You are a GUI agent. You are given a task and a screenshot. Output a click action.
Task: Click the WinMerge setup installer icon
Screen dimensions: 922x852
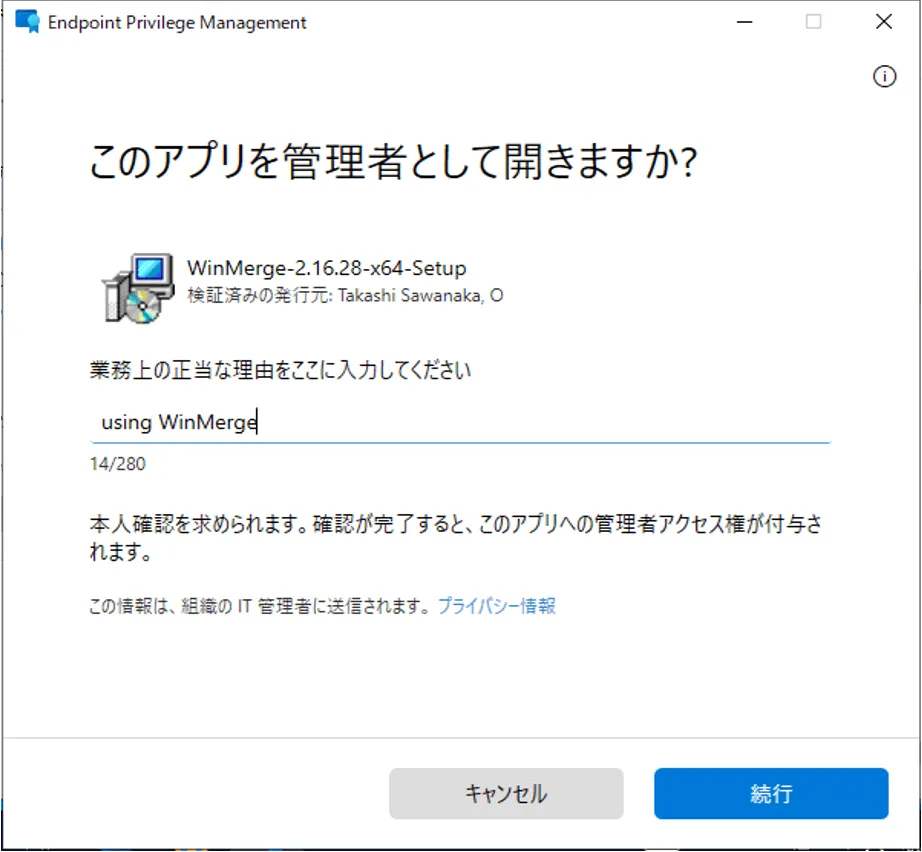[138, 288]
